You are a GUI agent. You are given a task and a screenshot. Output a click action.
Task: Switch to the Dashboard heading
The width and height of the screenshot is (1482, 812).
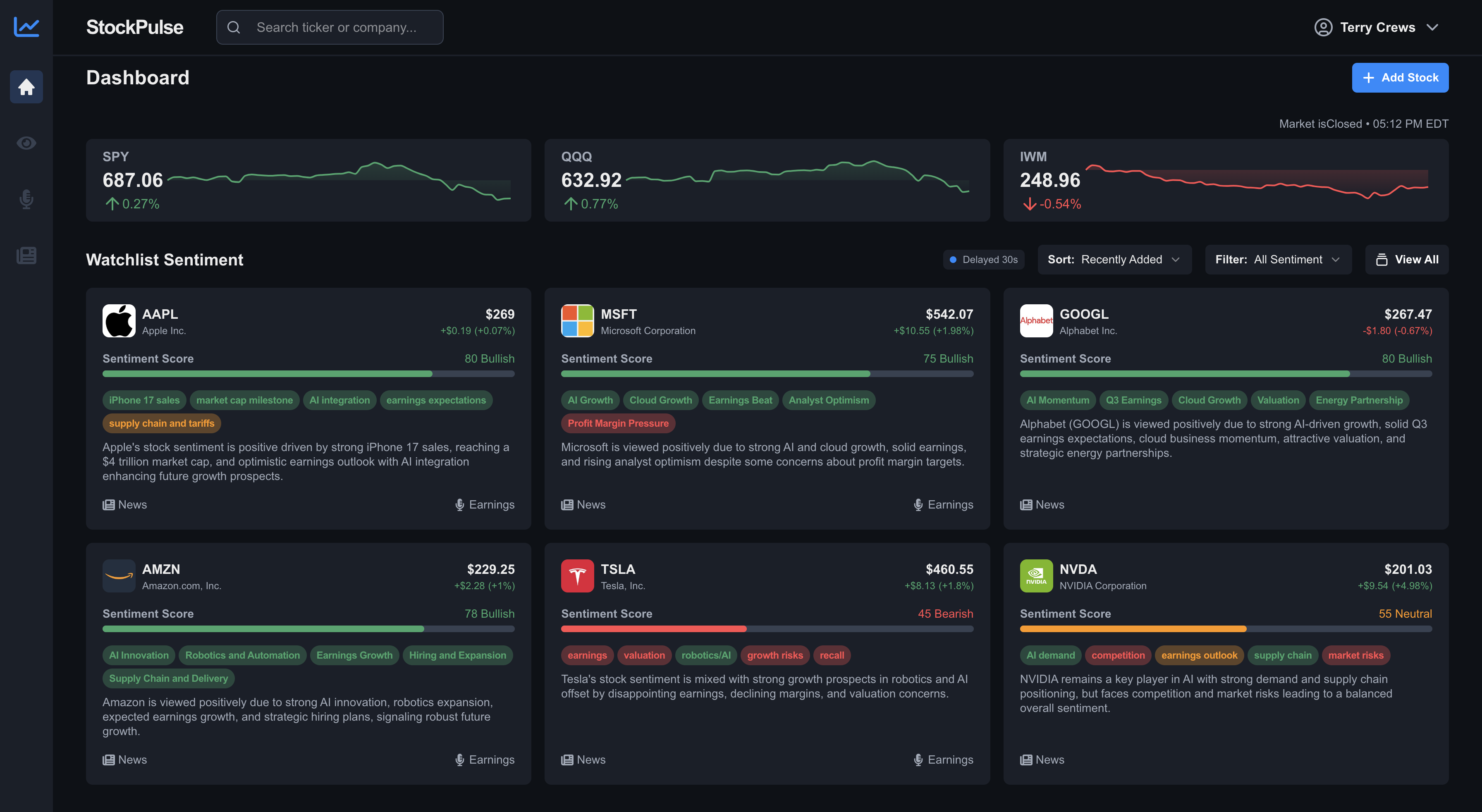(x=138, y=78)
